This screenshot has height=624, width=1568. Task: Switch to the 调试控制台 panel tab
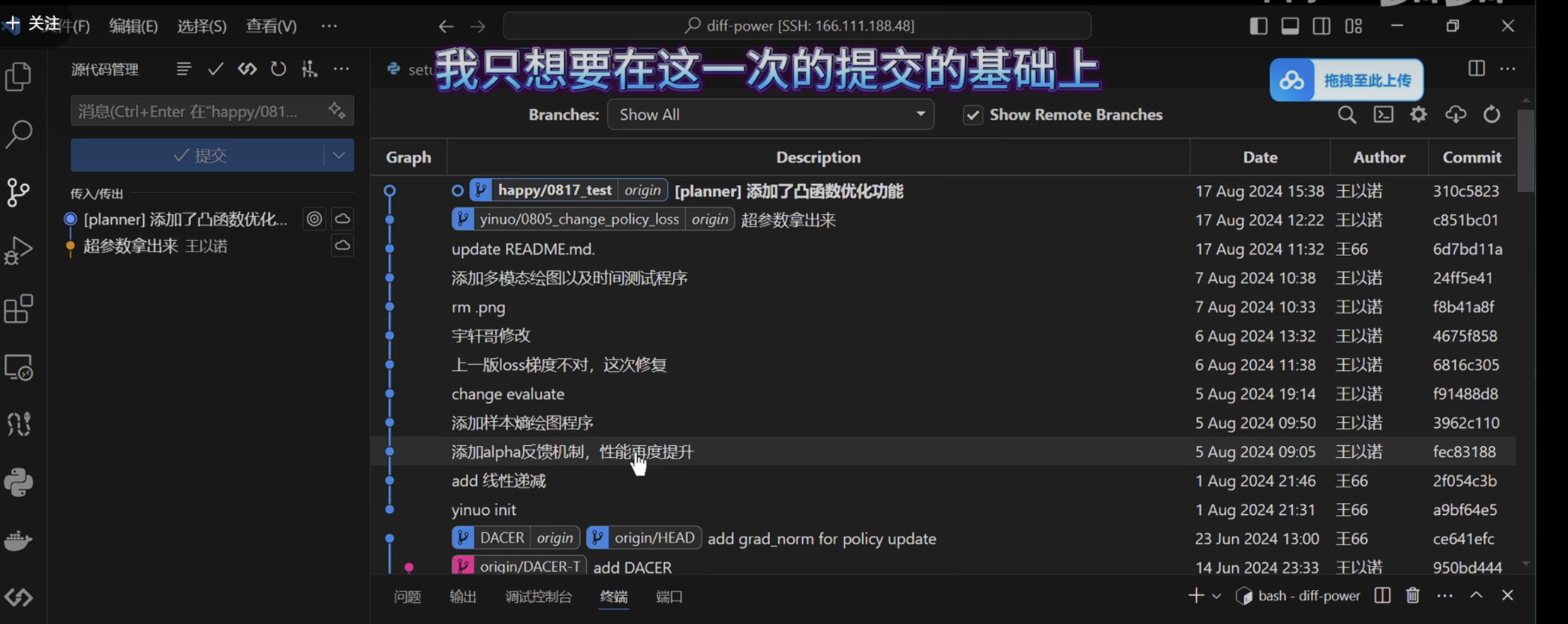pos(539,597)
